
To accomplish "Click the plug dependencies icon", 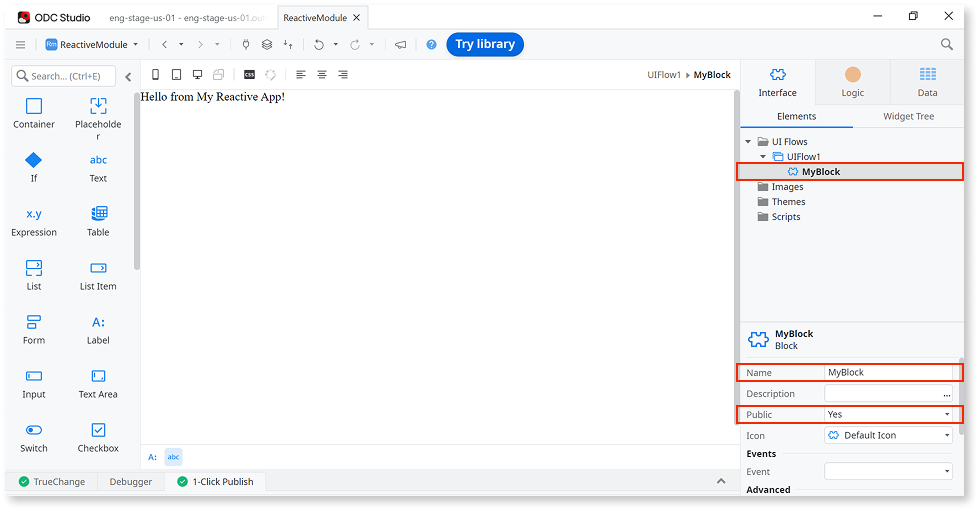I will 246,44.
